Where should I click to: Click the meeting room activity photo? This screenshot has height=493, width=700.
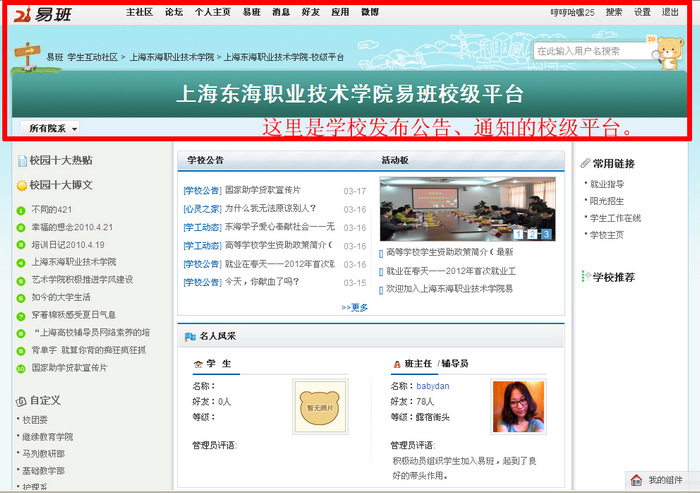467,209
